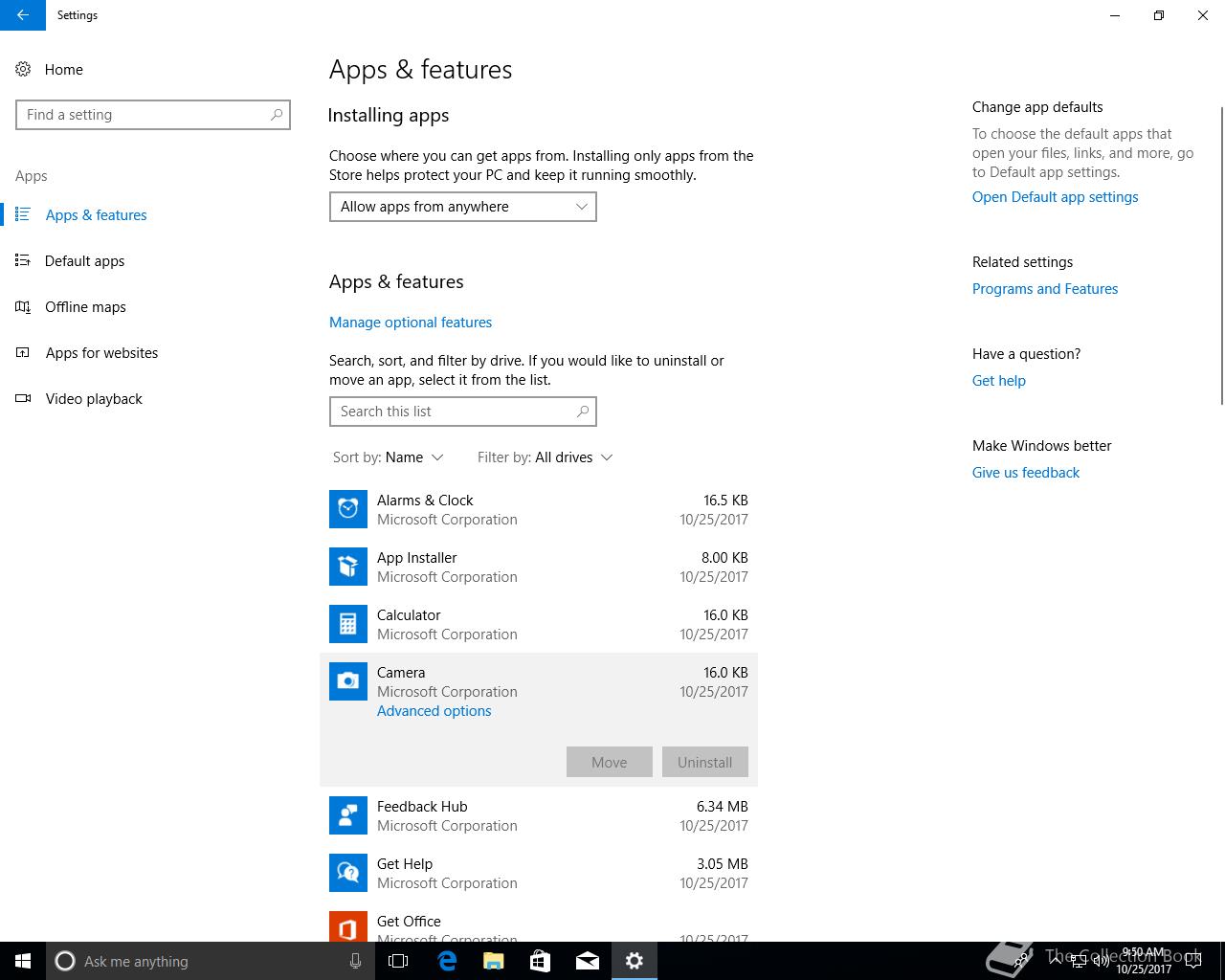Click the App Installer app icon

[x=348, y=567]
